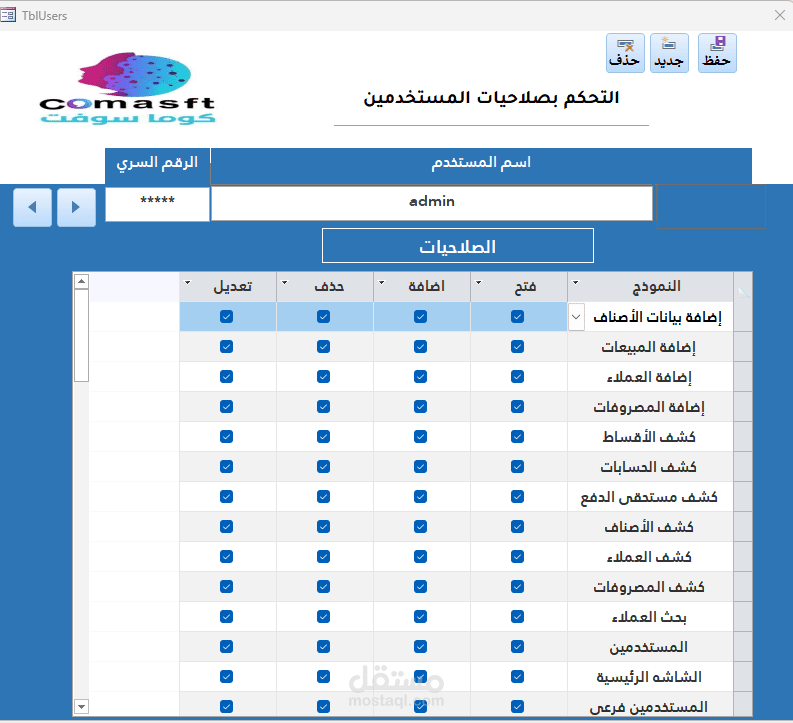
Task: Select the كشف المصروفات row name
Action: pyautogui.click(x=649, y=587)
